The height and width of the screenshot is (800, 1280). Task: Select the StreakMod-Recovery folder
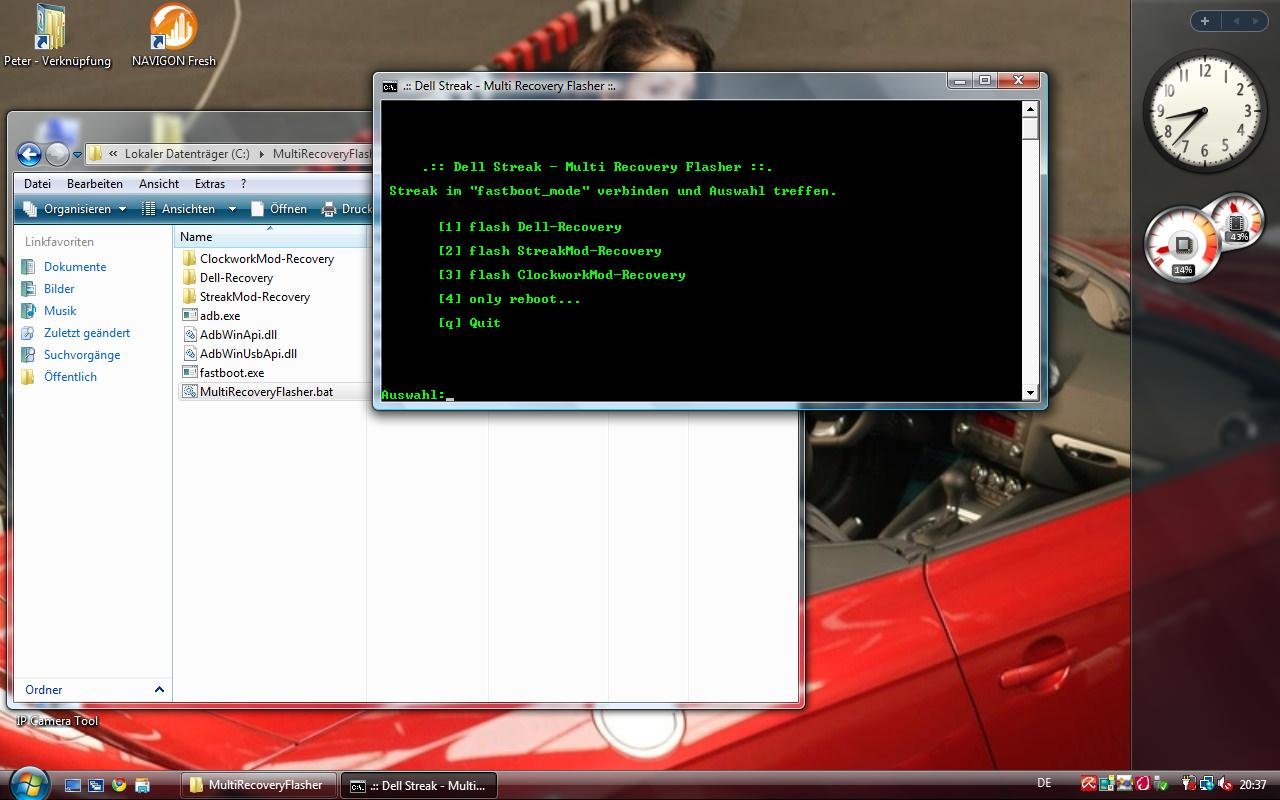tap(246, 297)
